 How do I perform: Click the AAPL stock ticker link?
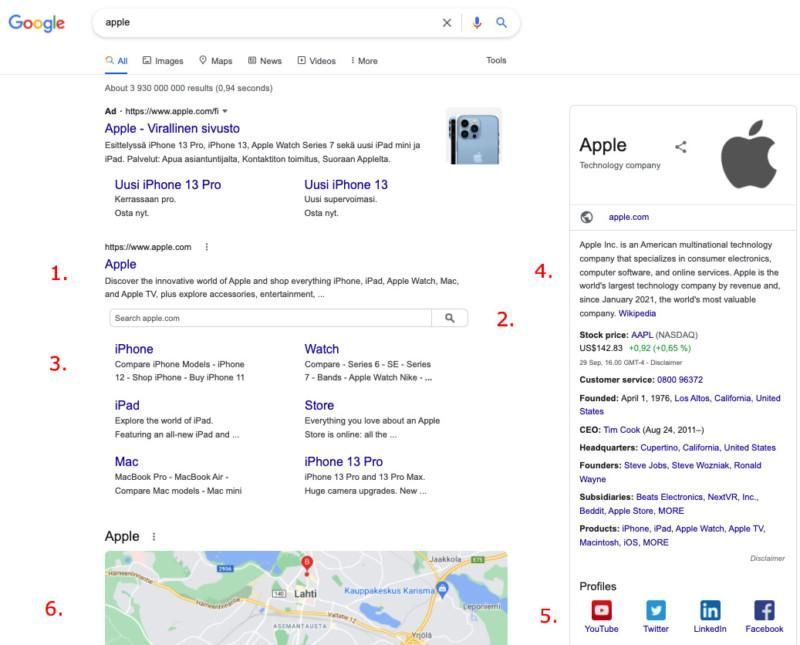(x=642, y=335)
